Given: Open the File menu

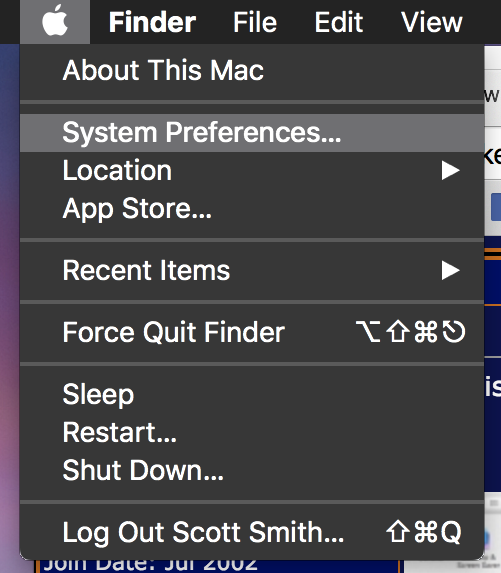Looking at the screenshot, I should pos(255,22).
